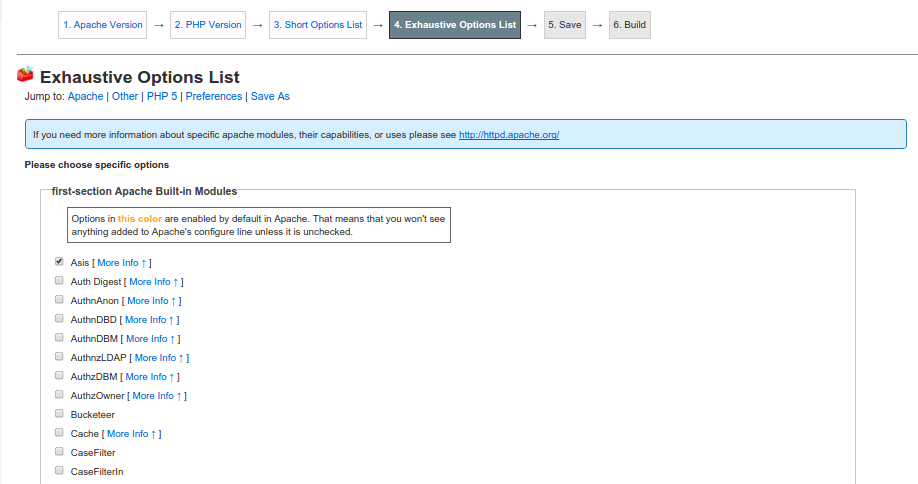Open More Info for AuthnDBD module
The height and width of the screenshot is (484, 918).
tap(150, 320)
